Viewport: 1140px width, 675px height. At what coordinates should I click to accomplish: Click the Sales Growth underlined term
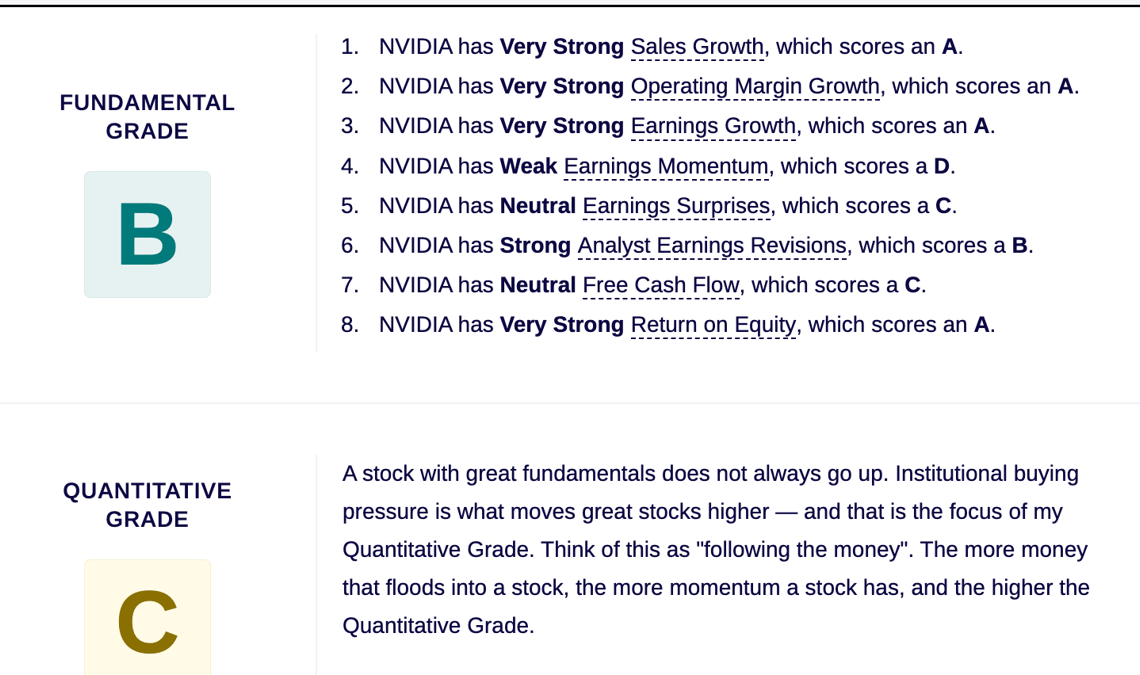(697, 47)
